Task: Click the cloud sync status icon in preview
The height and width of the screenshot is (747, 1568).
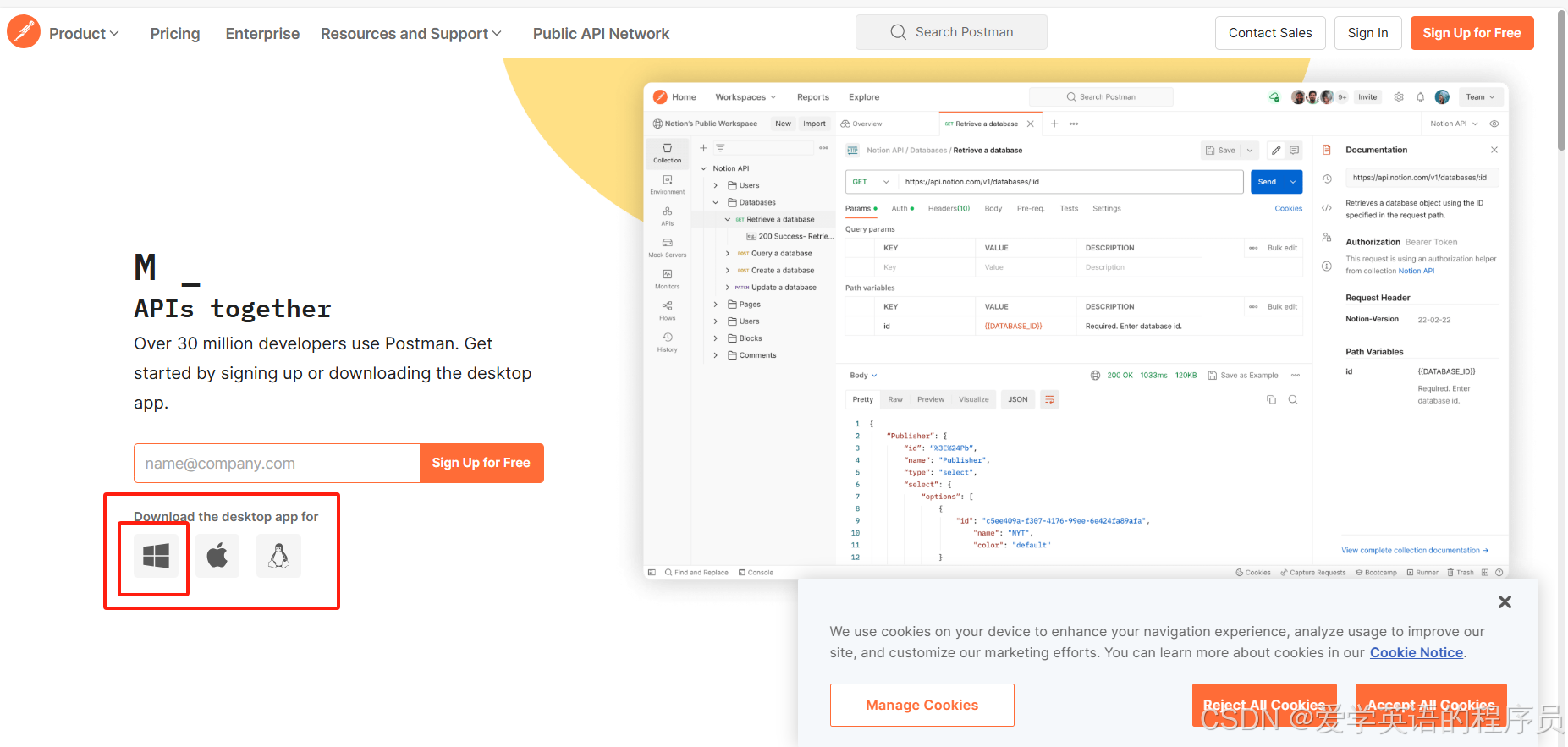Action: pos(1274,97)
